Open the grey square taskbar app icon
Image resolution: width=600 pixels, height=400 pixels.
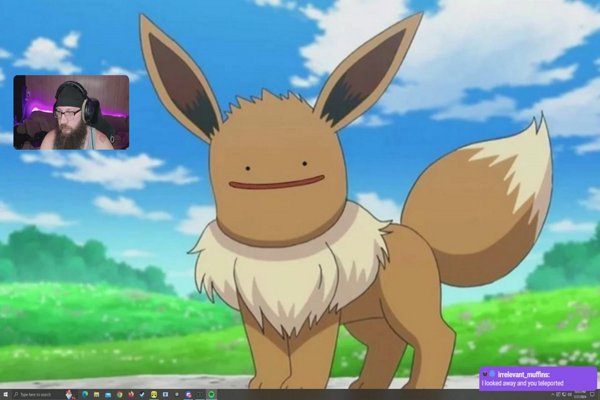tap(165, 394)
